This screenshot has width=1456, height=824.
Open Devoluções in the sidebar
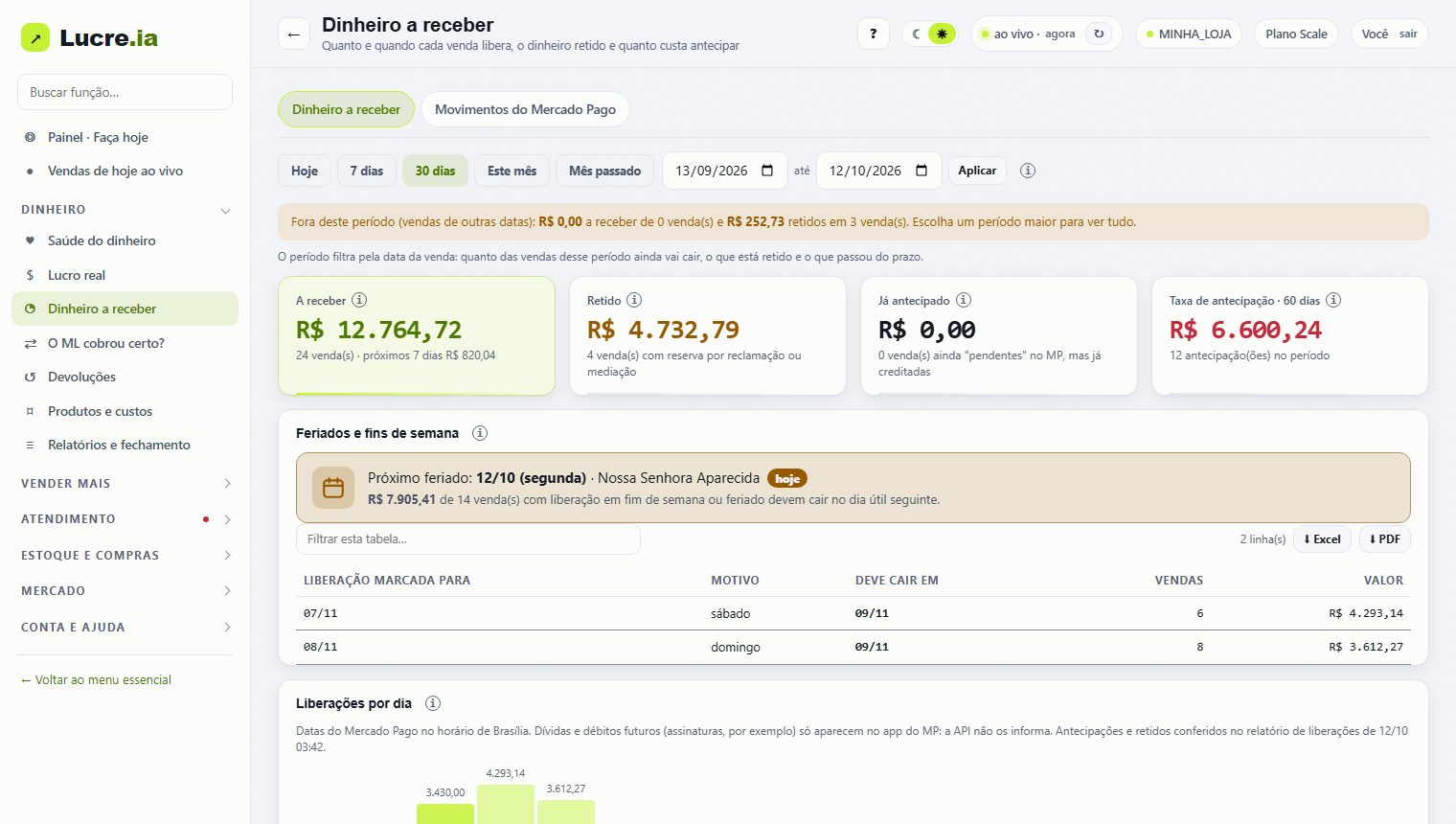point(125,377)
